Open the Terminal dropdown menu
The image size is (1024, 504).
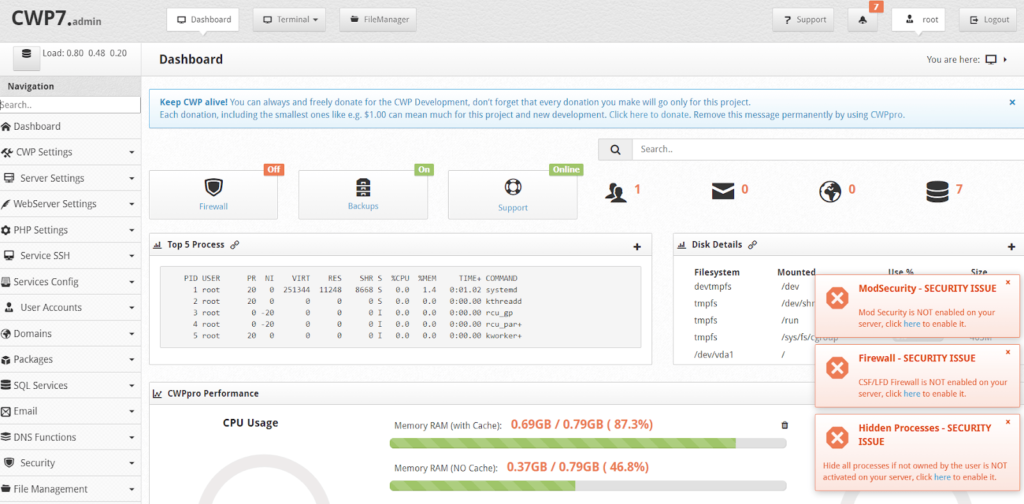[289, 20]
